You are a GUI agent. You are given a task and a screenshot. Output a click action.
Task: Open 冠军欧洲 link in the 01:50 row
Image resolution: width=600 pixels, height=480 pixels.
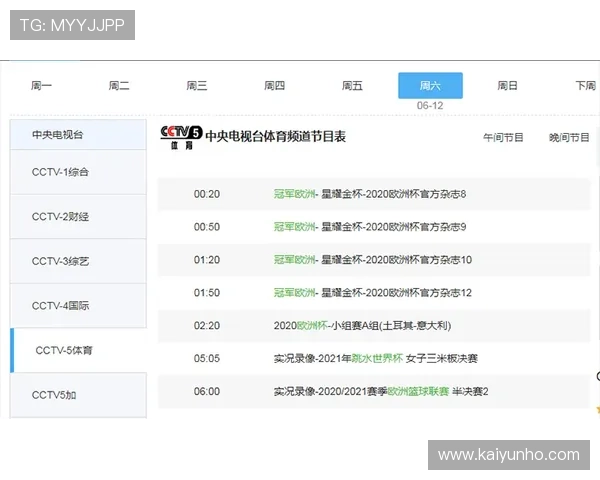(294, 293)
